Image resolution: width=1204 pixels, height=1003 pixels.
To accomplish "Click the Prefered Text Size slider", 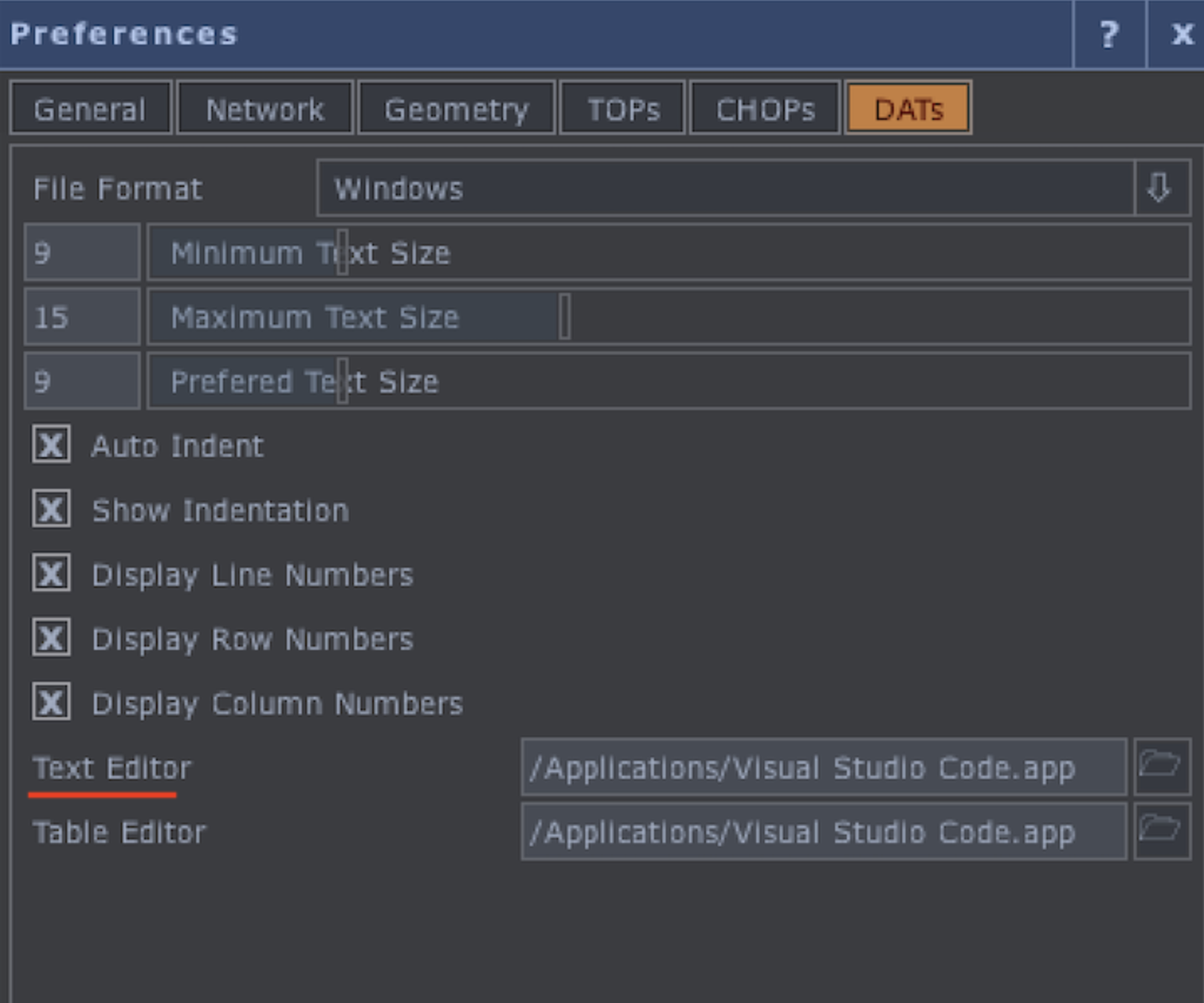I will (669, 382).
